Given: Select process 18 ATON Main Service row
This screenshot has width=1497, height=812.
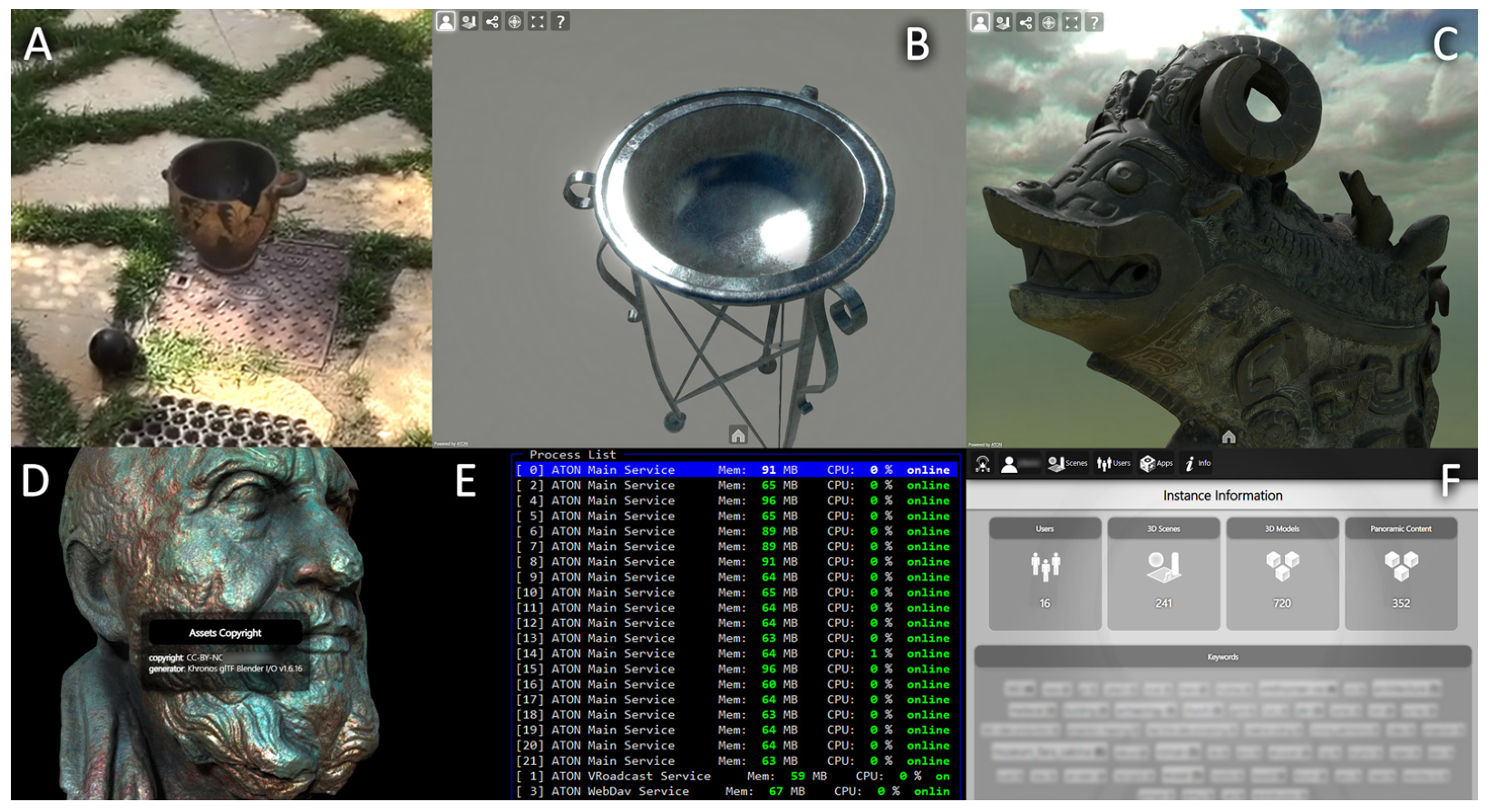Looking at the screenshot, I should (735, 715).
